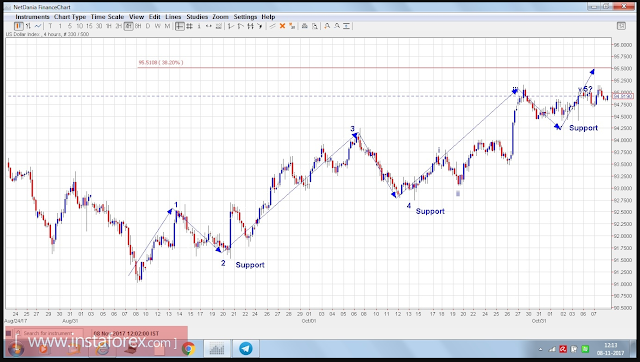Switch to the line chart type icon

point(38,26)
